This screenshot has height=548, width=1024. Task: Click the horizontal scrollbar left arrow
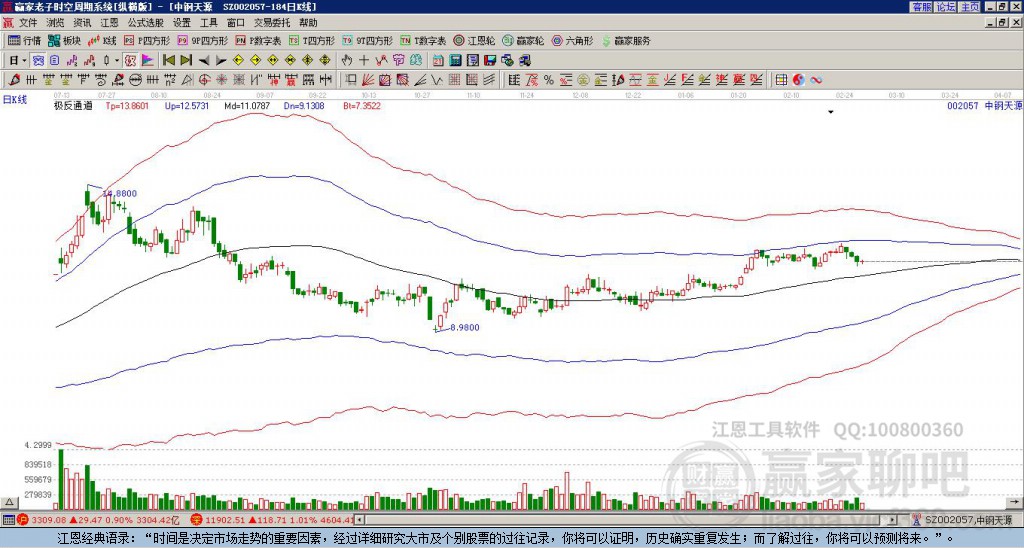360,520
